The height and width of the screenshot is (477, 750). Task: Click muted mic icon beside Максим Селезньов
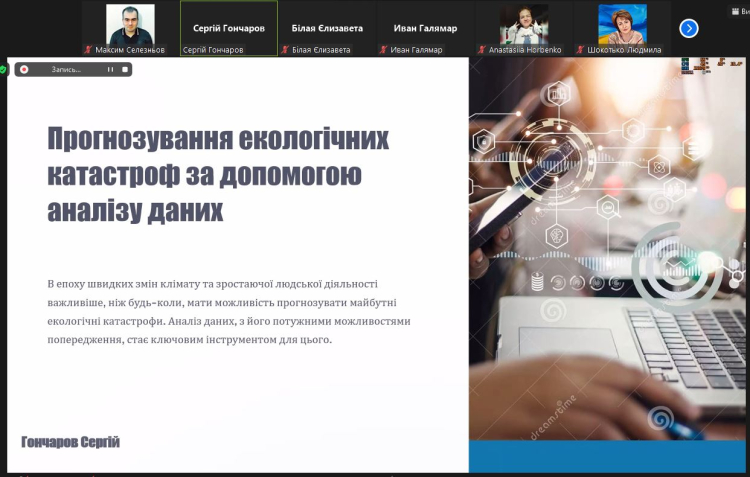point(89,49)
